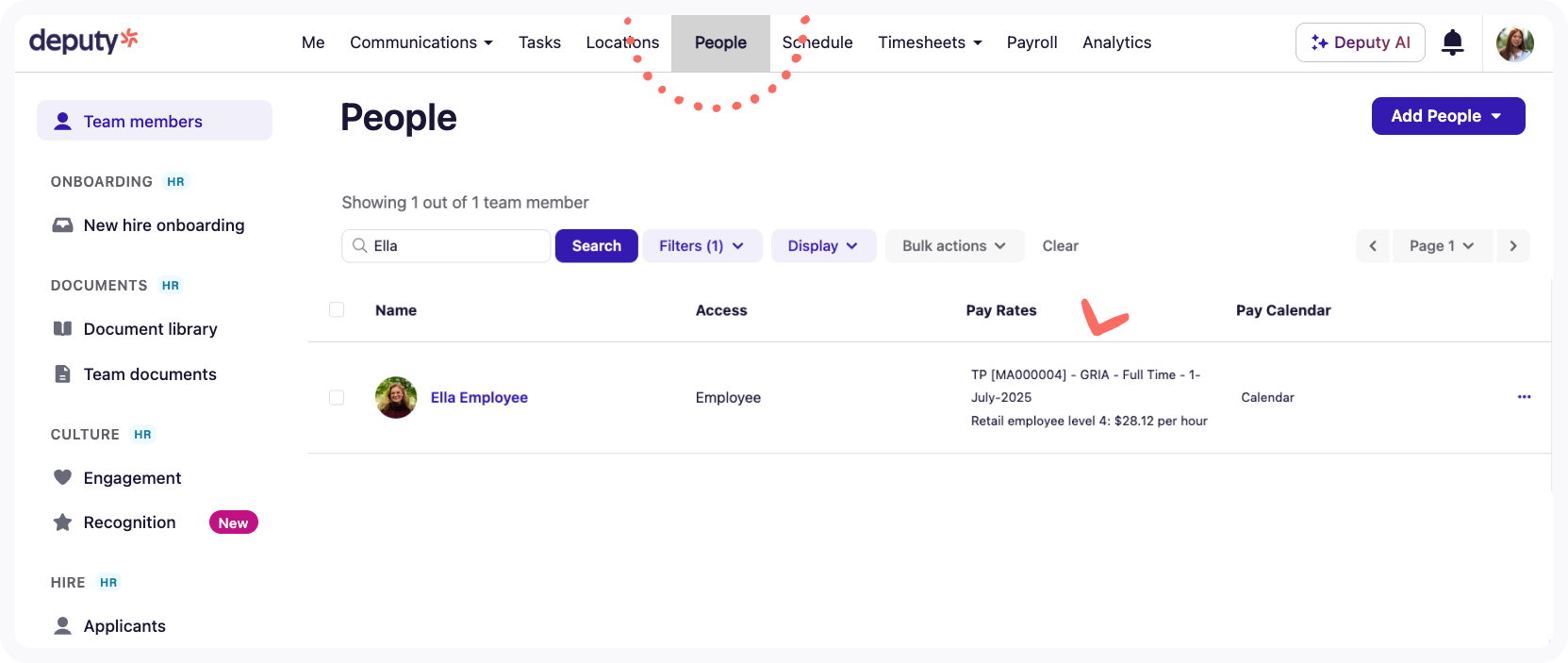1568x663 pixels.
Task: Open Ella Employee's profile link
Action: (x=479, y=397)
